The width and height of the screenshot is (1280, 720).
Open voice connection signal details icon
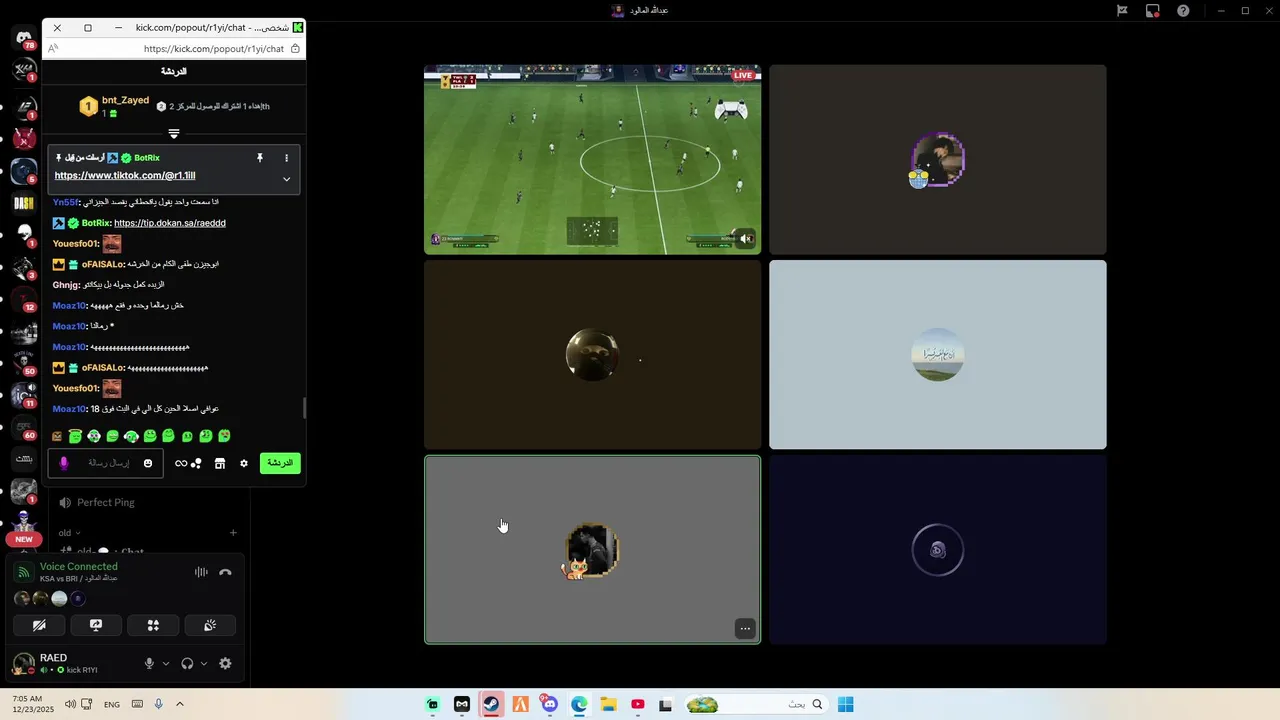[x=24, y=572]
